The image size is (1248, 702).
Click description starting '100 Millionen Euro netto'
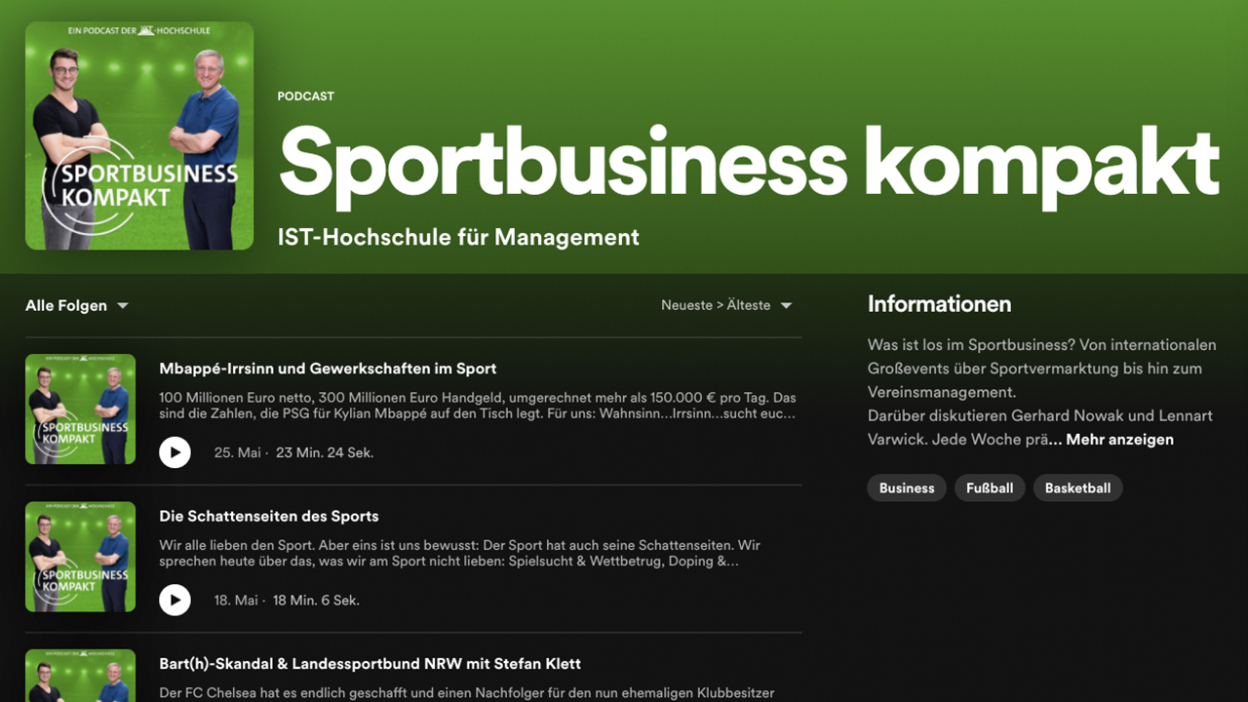[478, 406]
